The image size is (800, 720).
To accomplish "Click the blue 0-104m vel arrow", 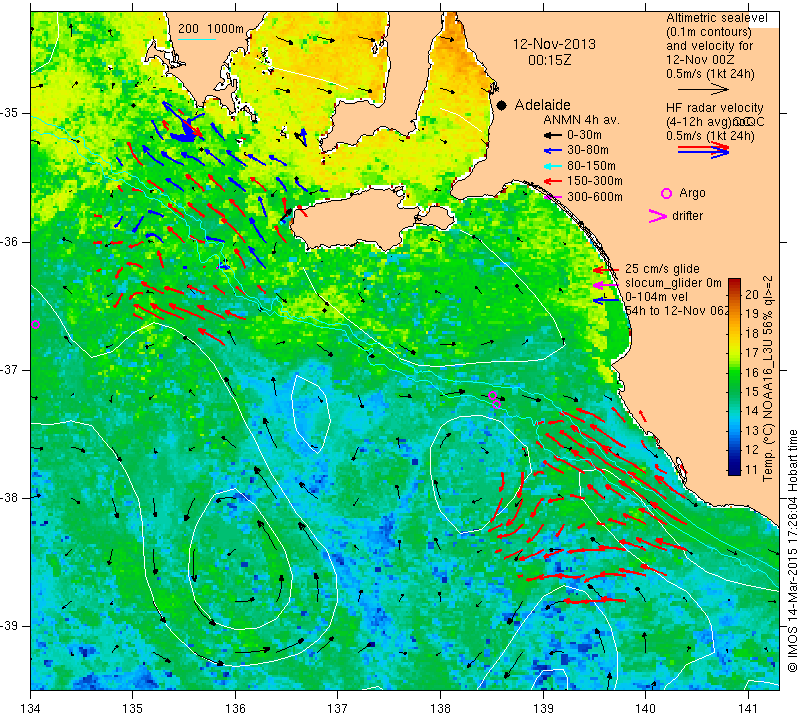I will (x=606, y=301).
